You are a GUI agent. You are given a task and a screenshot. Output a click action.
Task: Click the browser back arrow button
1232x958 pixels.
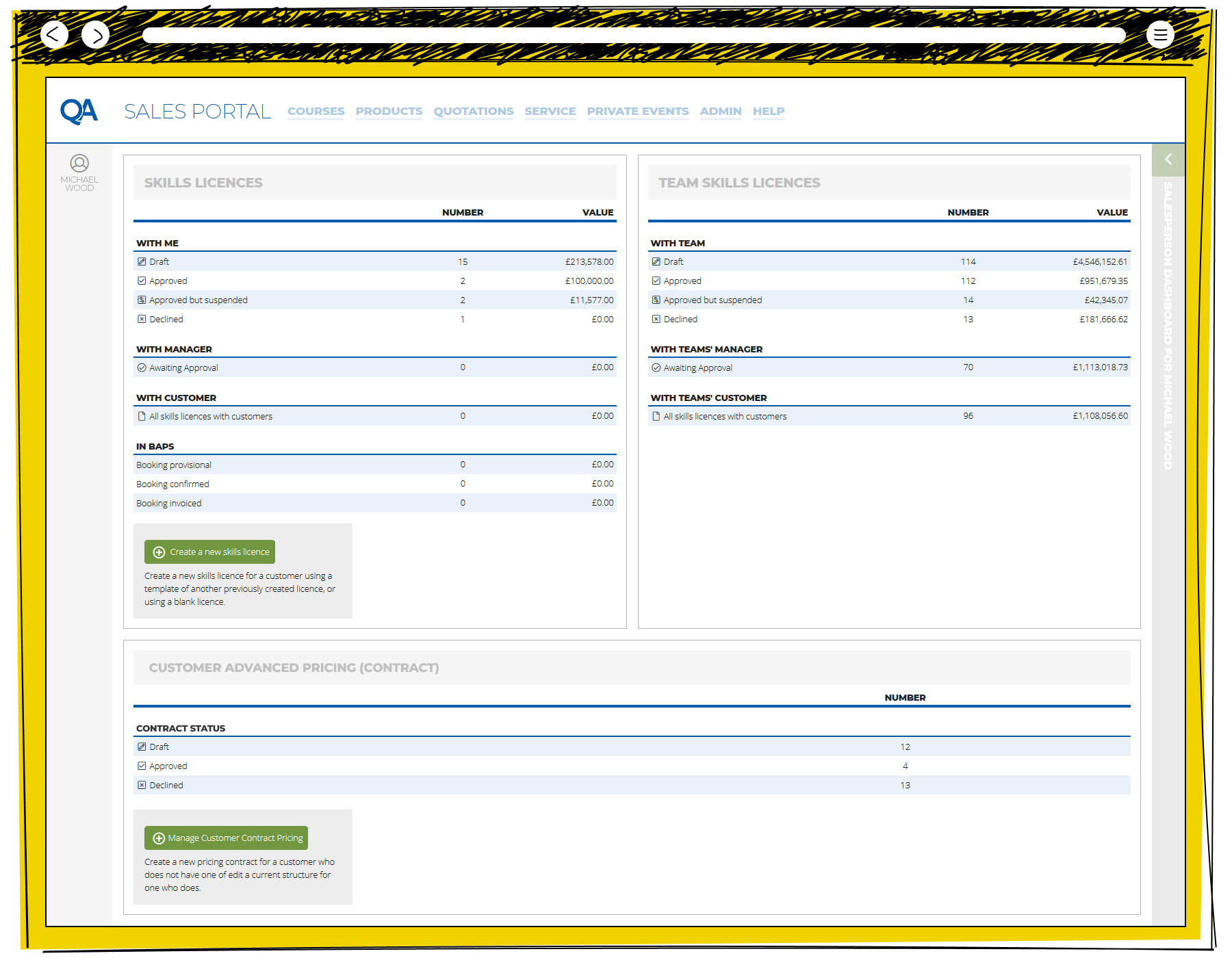coord(54,34)
